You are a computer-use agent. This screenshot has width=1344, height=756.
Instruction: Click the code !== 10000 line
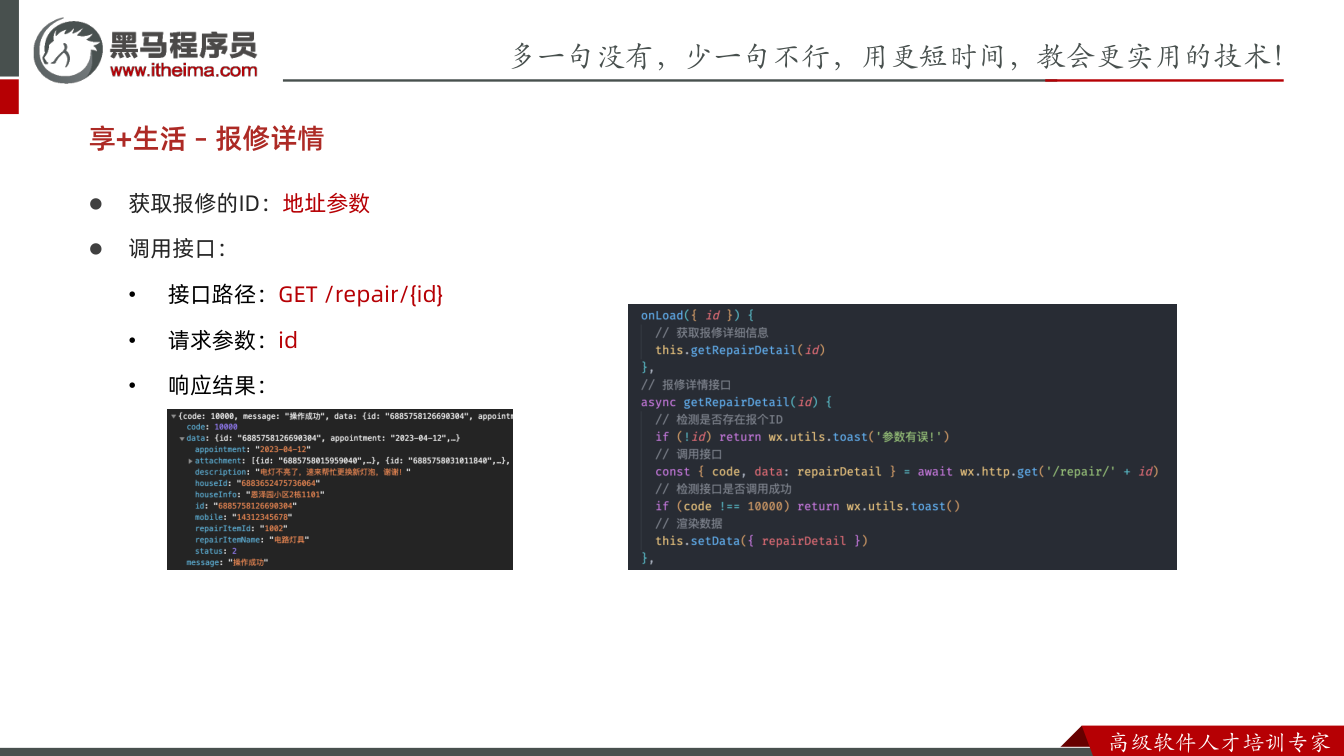point(807,506)
